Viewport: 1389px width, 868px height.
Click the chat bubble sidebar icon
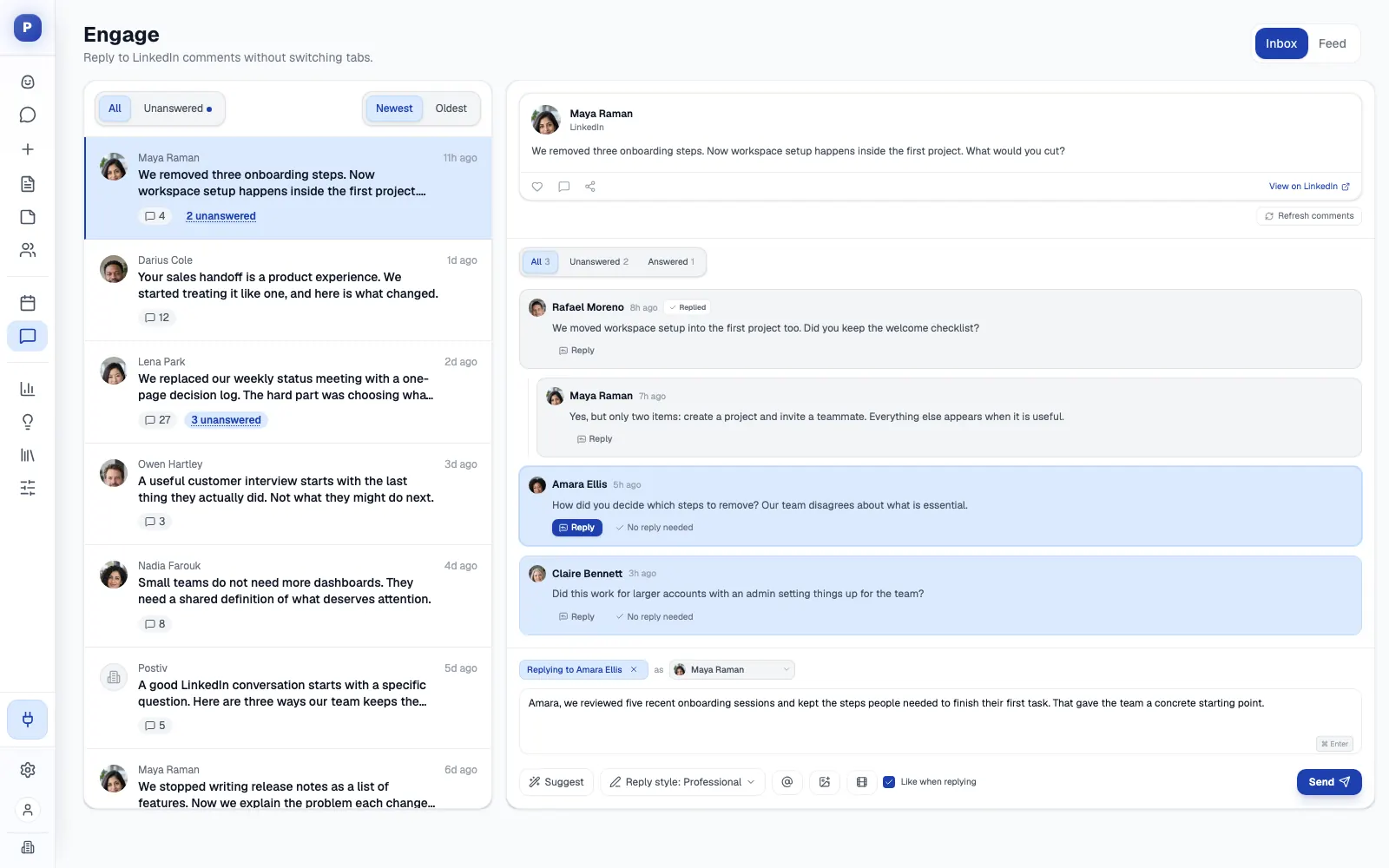(28, 115)
